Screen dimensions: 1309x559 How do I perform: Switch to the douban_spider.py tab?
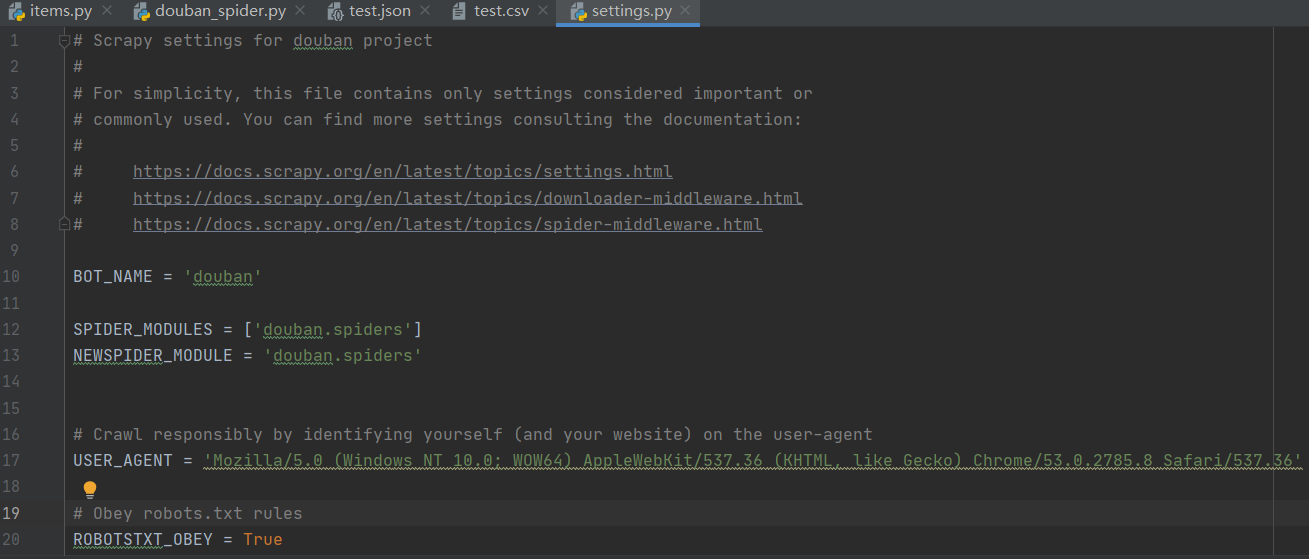[220, 11]
